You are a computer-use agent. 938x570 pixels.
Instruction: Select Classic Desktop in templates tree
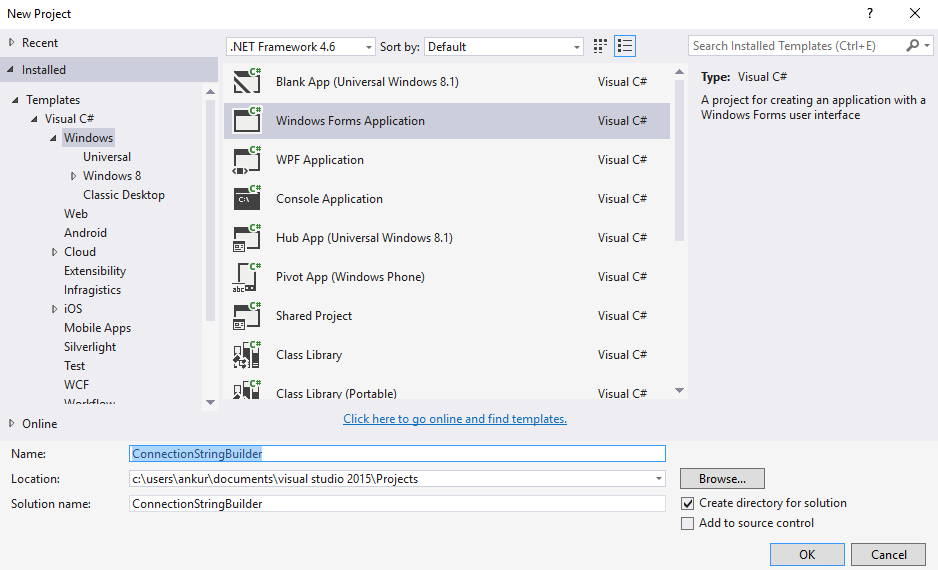(x=124, y=195)
